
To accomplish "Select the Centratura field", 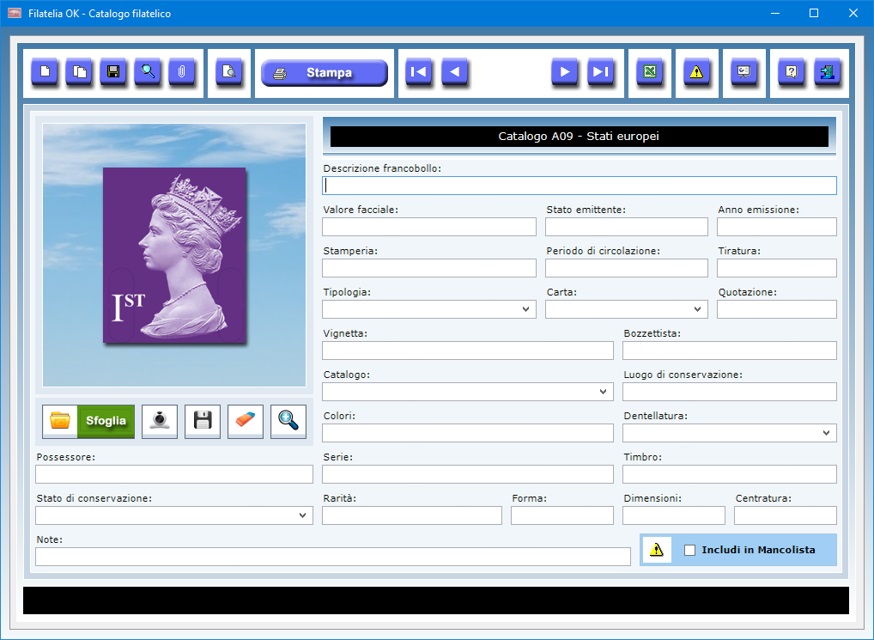I will tap(785, 516).
